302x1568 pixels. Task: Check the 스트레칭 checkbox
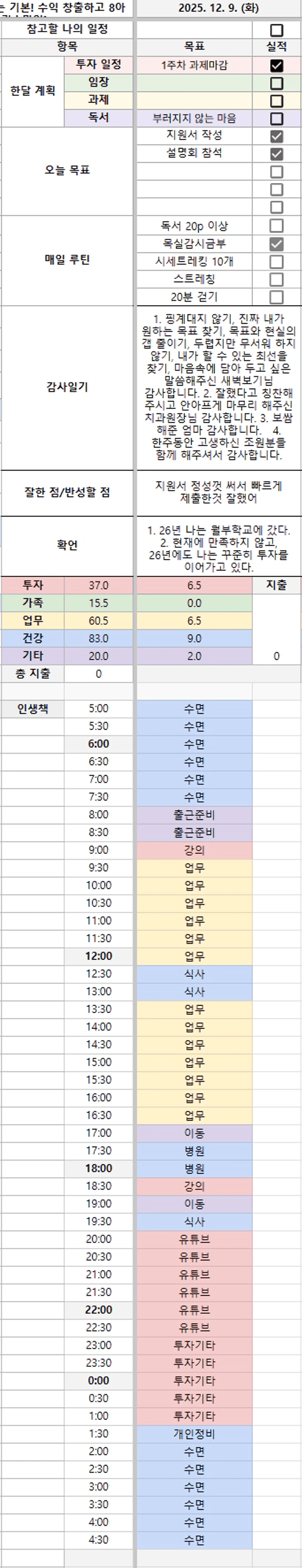tap(276, 279)
